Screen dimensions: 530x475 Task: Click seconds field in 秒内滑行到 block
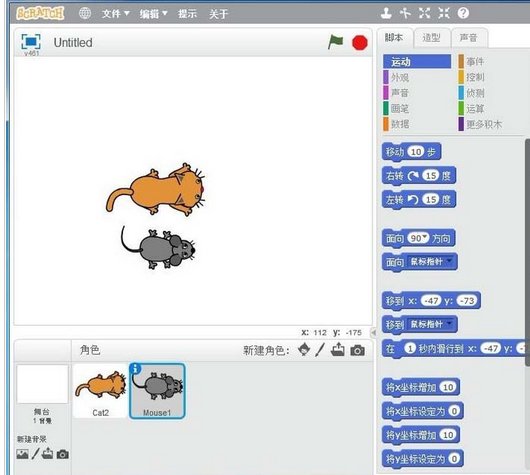(410, 348)
